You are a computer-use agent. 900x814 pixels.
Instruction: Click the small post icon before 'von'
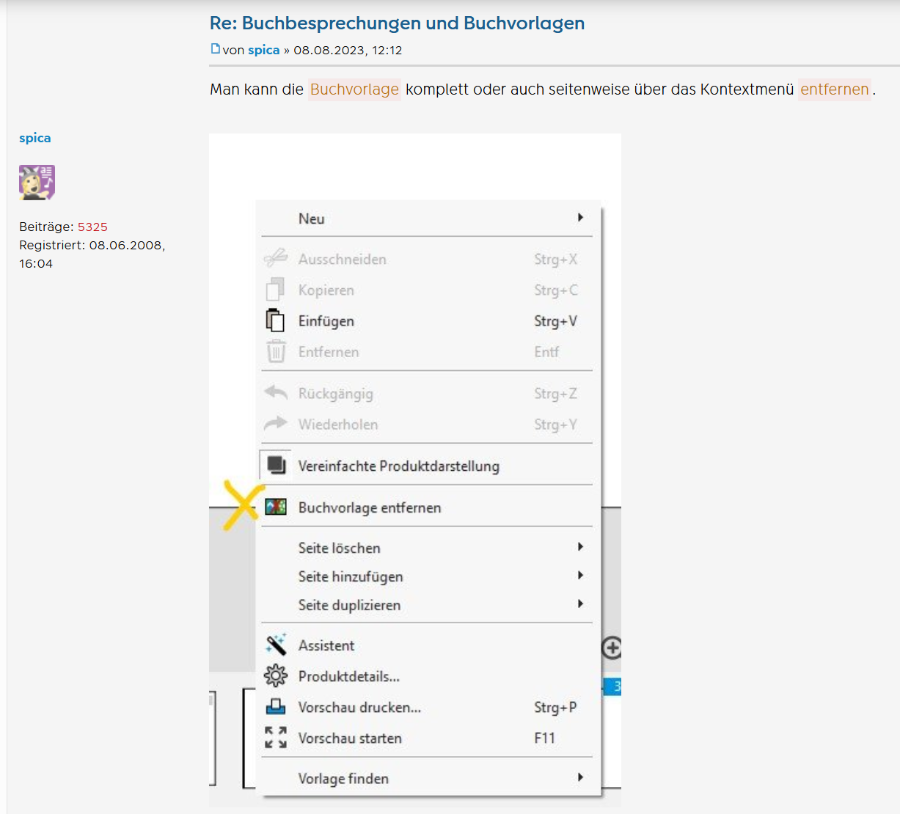pyautogui.click(x=215, y=49)
